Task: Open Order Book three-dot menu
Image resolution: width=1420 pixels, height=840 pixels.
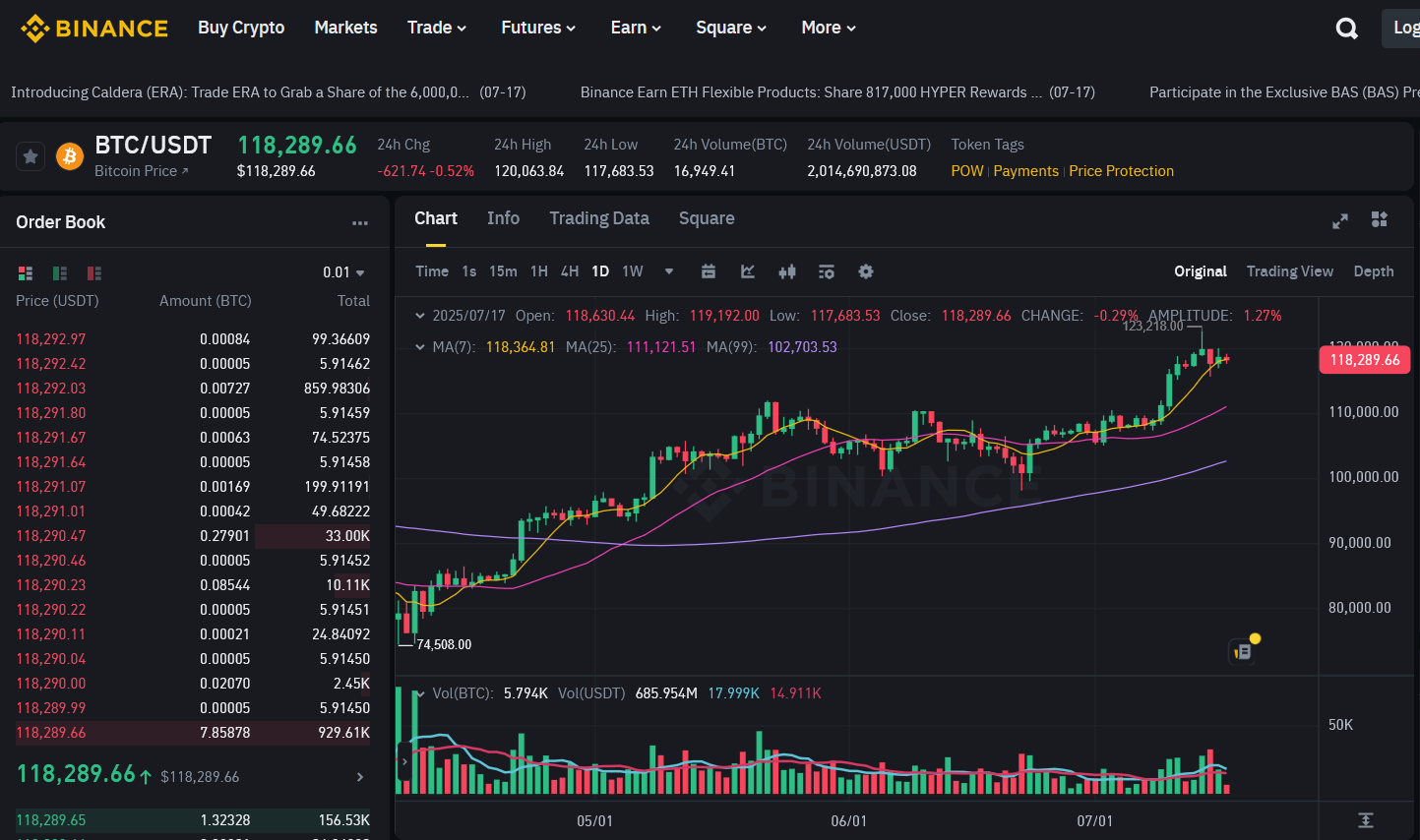Action: pos(360,223)
